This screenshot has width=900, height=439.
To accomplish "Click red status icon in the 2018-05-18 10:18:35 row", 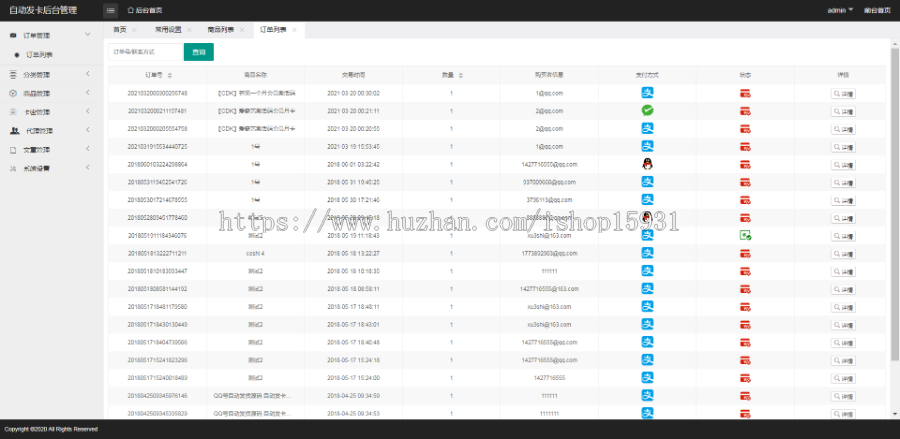I will (746, 271).
